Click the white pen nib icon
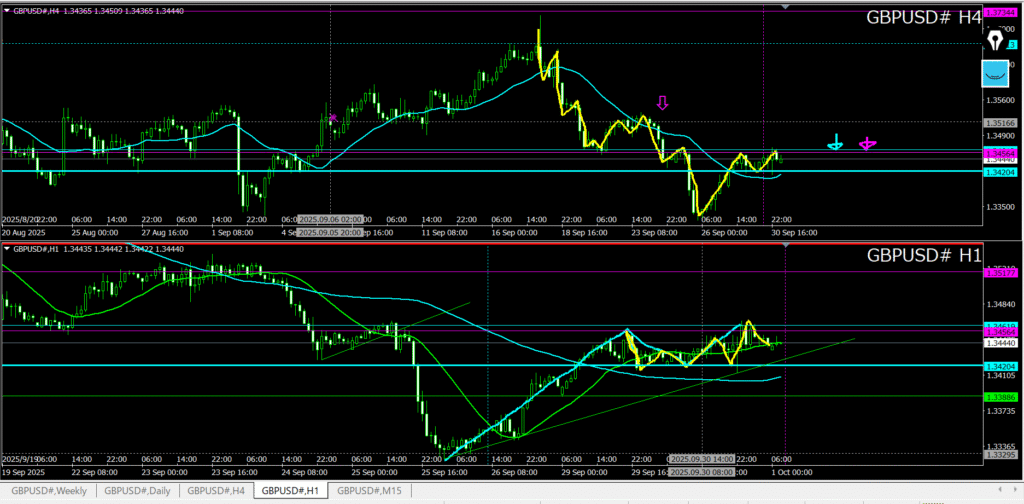 [x=995, y=39]
